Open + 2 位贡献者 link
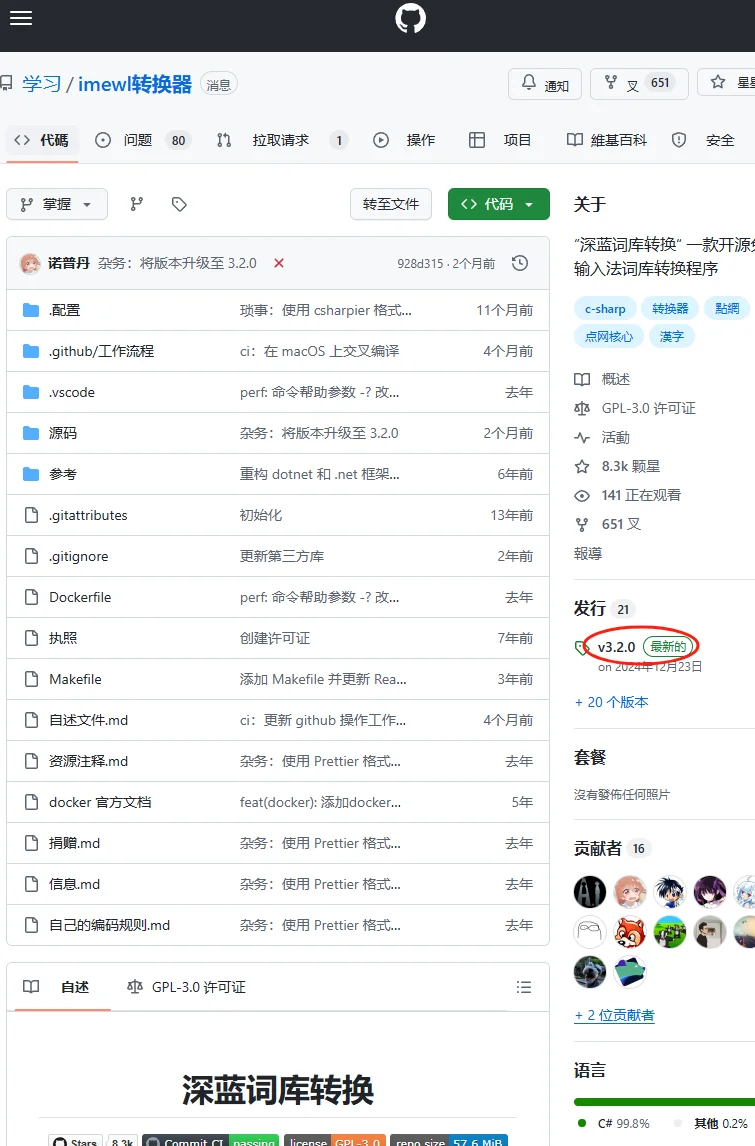Screen dimensions: 755x1146 point(615,1014)
